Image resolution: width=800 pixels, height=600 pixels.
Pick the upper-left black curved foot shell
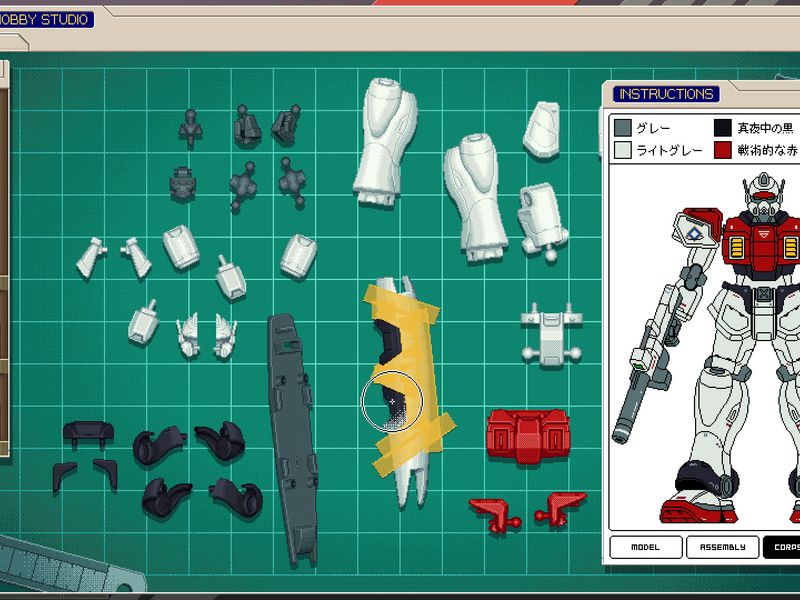click(159, 445)
